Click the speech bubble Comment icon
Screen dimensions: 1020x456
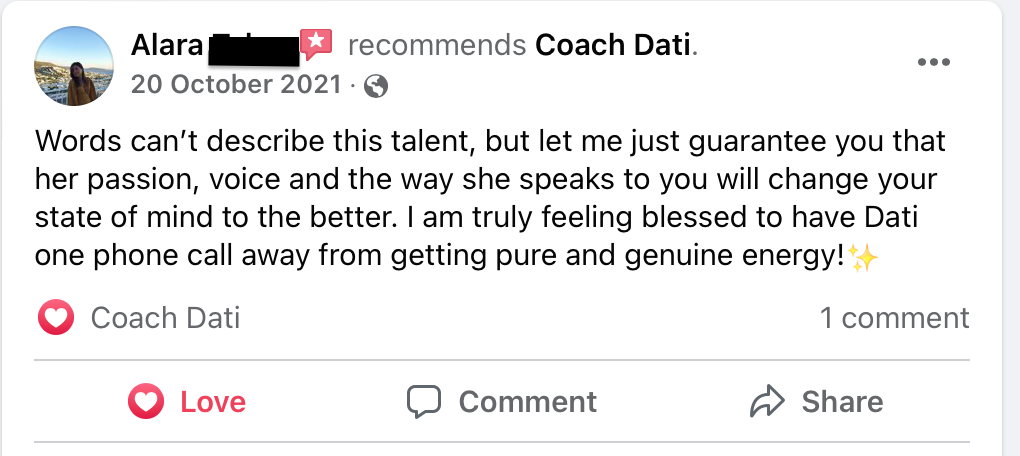424,402
